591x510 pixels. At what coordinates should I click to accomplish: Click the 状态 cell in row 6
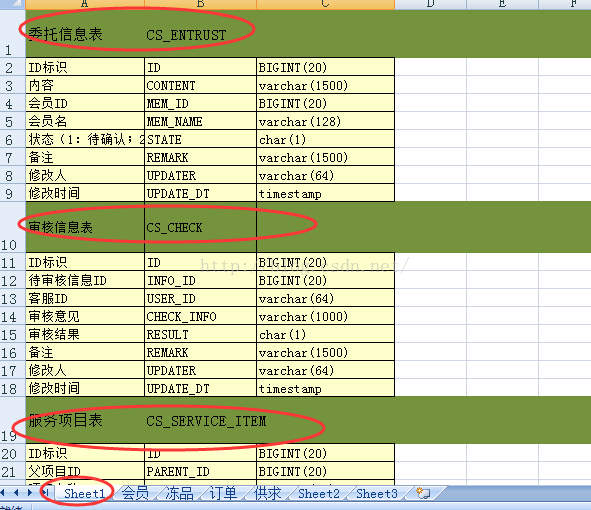(85, 139)
